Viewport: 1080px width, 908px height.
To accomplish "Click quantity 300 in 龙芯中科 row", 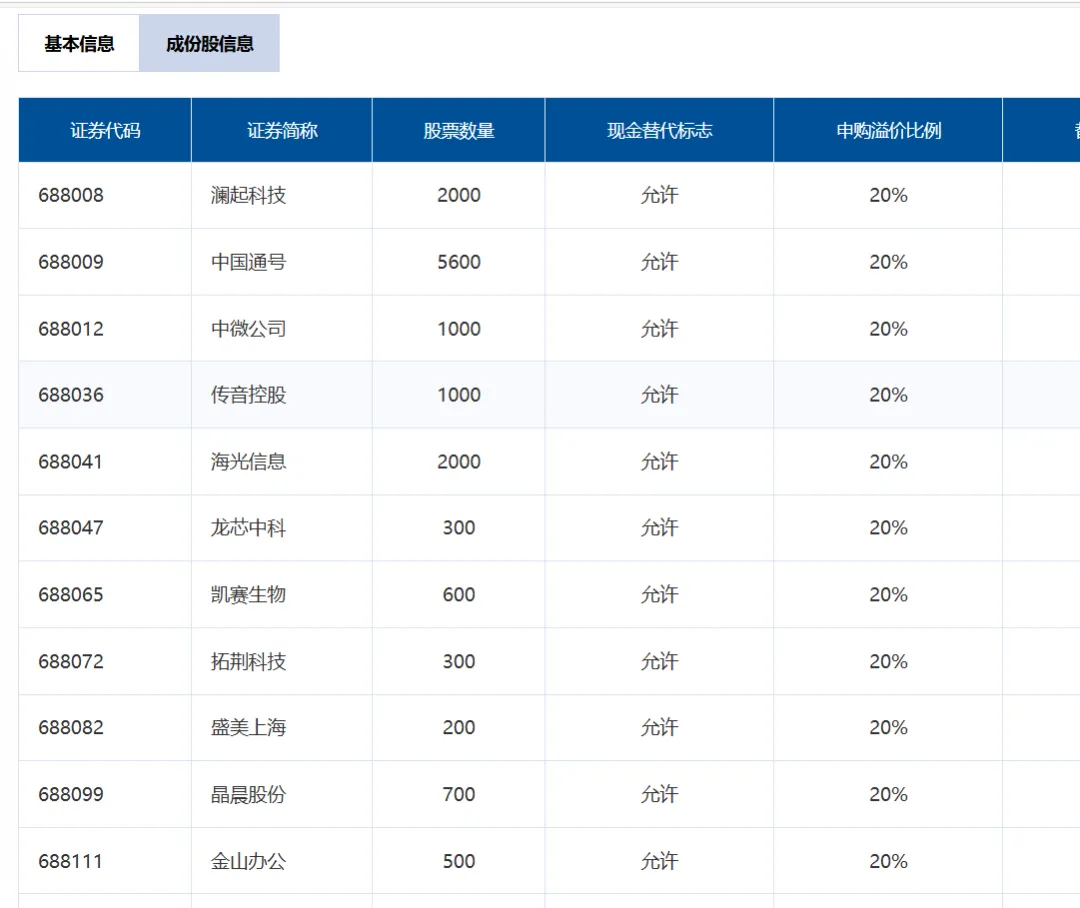I will click(459, 528).
